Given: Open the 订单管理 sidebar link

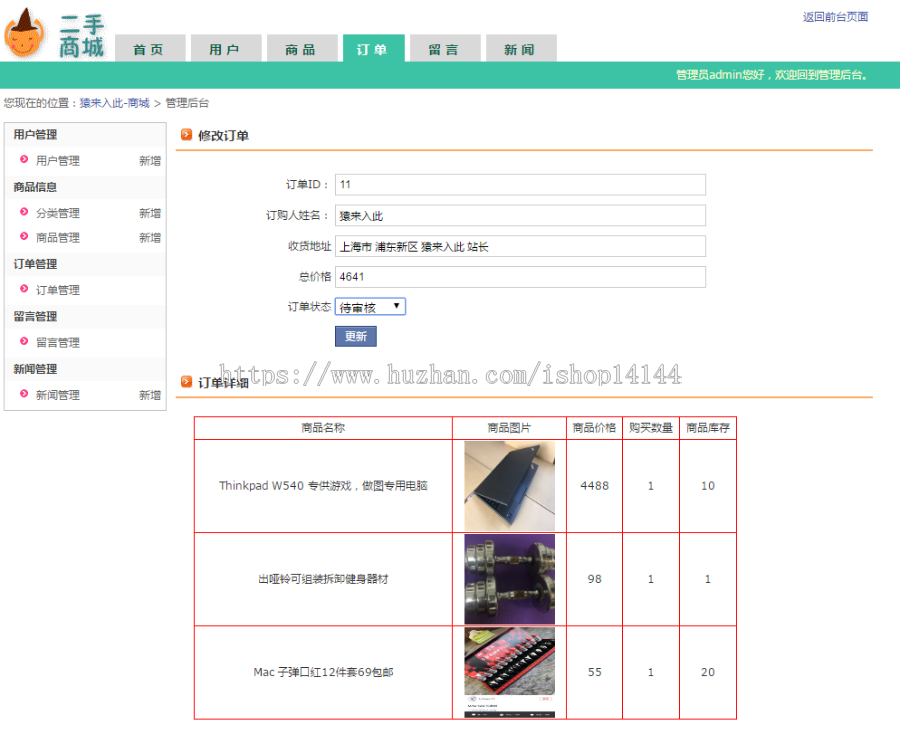Looking at the screenshot, I should tap(57, 290).
